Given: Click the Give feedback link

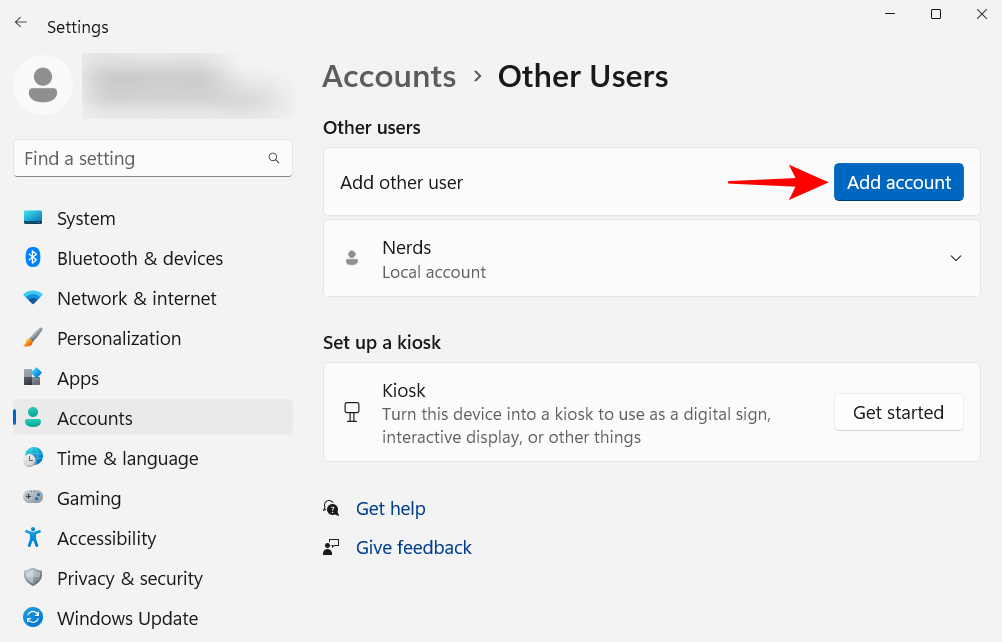Looking at the screenshot, I should (413, 547).
